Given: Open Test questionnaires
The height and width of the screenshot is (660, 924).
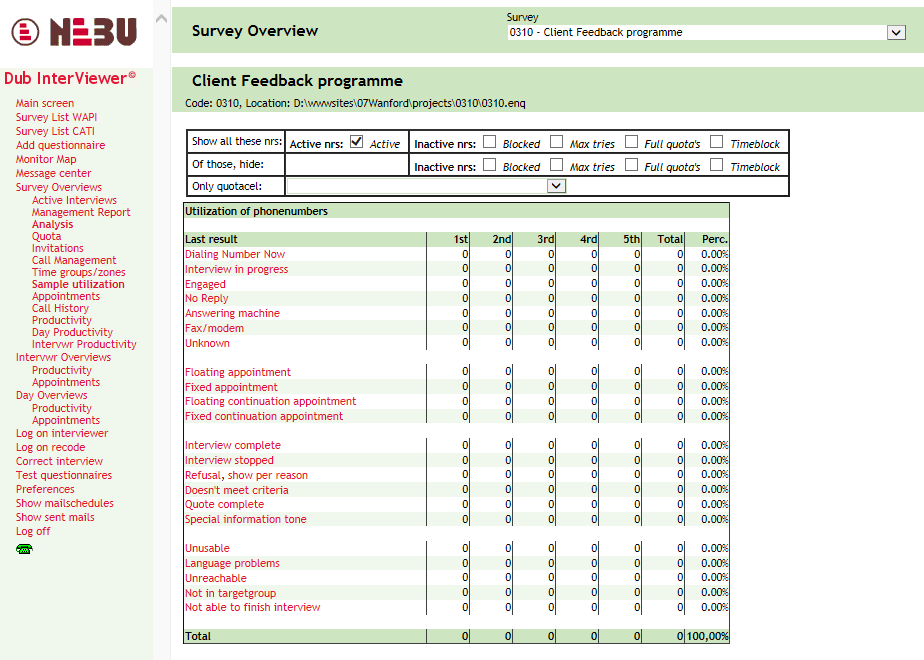Looking at the screenshot, I should click(x=64, y=476).
